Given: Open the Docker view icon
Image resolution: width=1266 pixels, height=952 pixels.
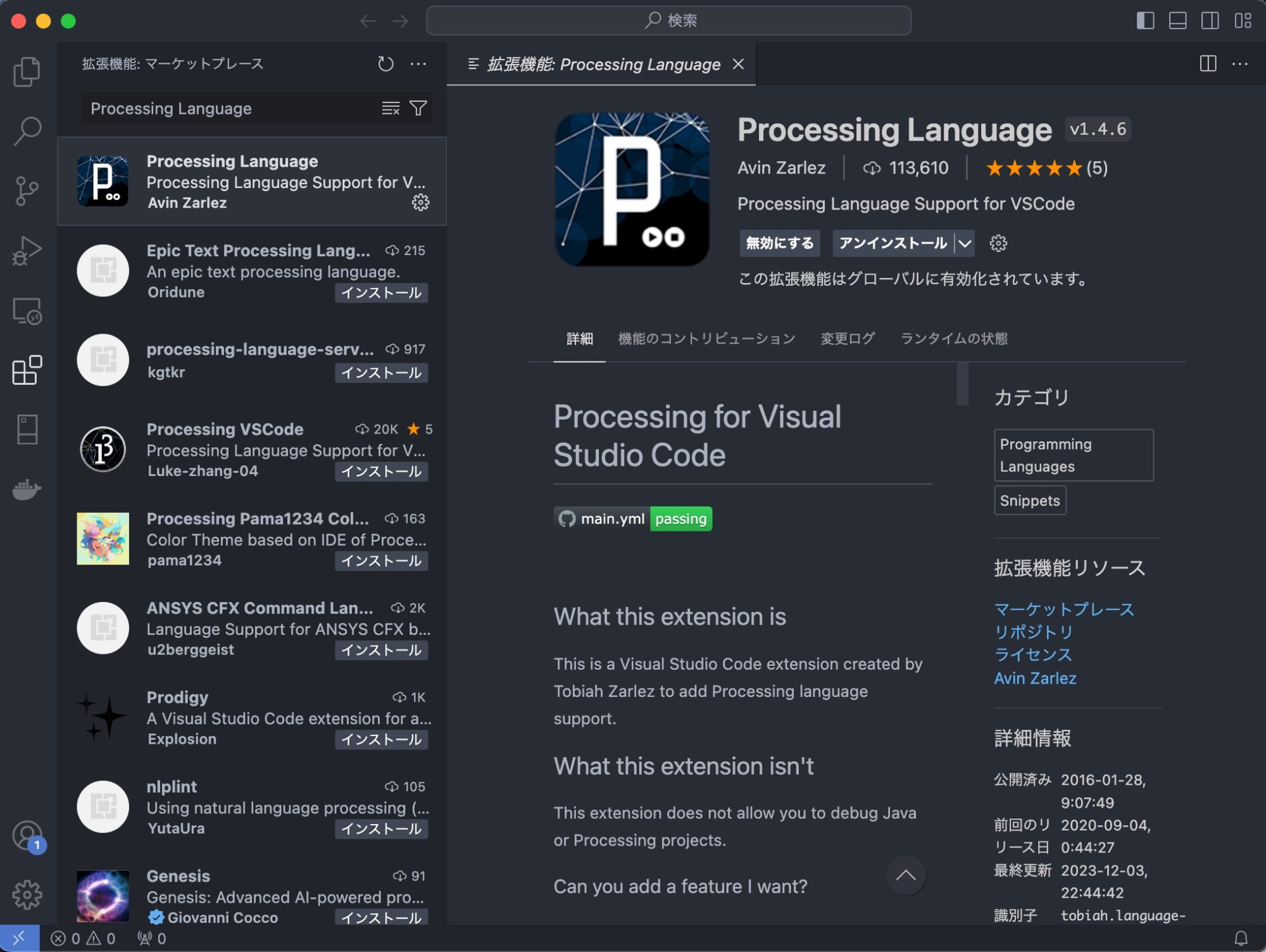Looking at the screenshot, I should click(x=27, y=489).
